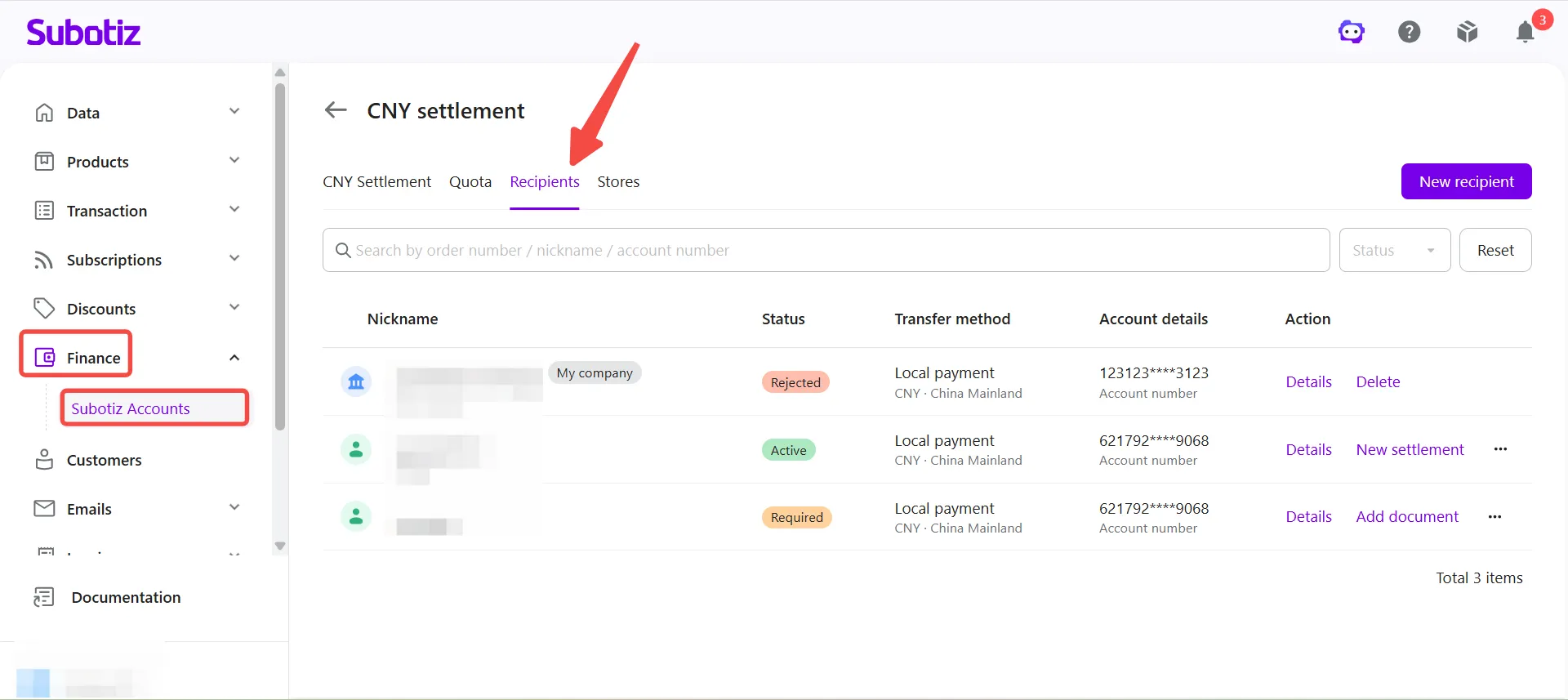
Task: Click the person avatar of the Active recipient
Action: [x=356, y=449]
